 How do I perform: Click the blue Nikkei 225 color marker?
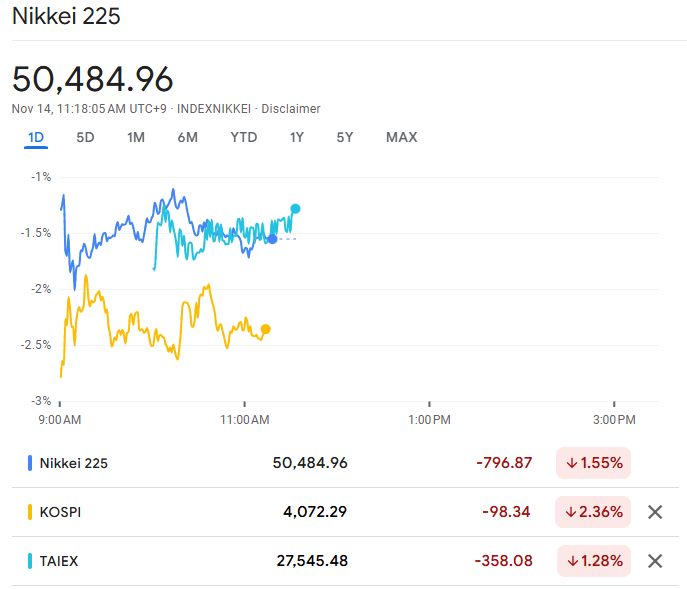pyautogui.click(x=30, y=463)
